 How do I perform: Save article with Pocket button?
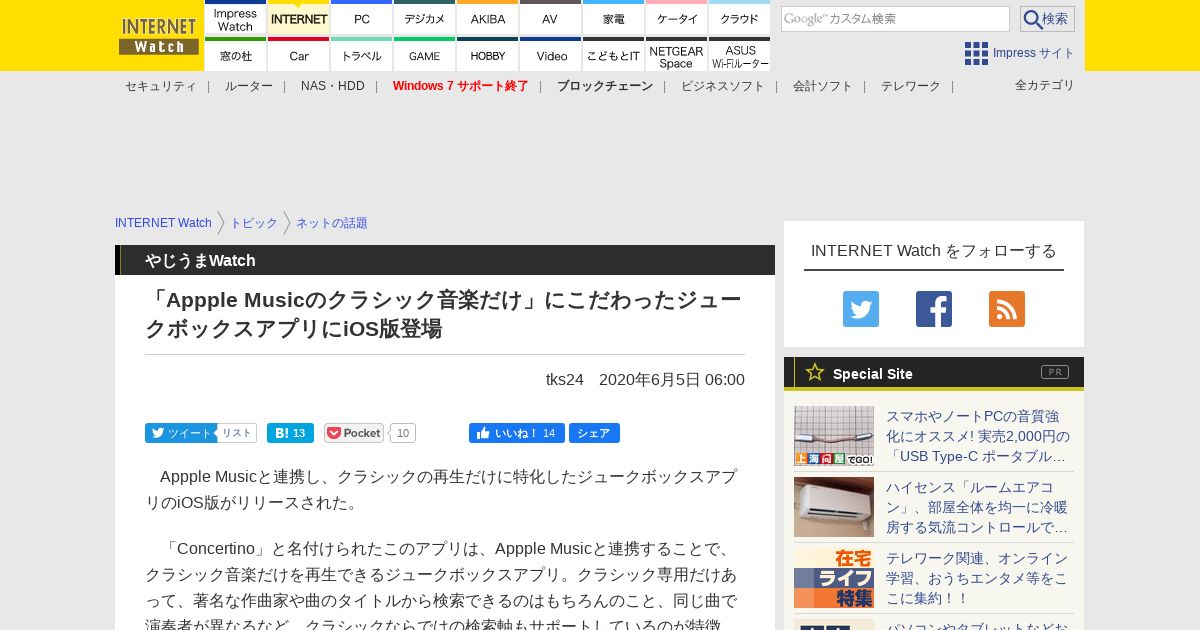tap(354, 433)
